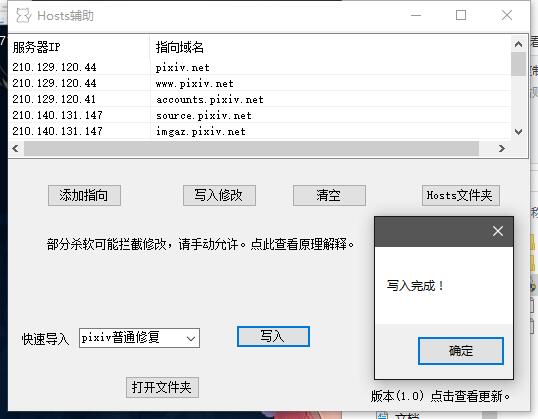Click the 添加指向 button

coord(84,196)
